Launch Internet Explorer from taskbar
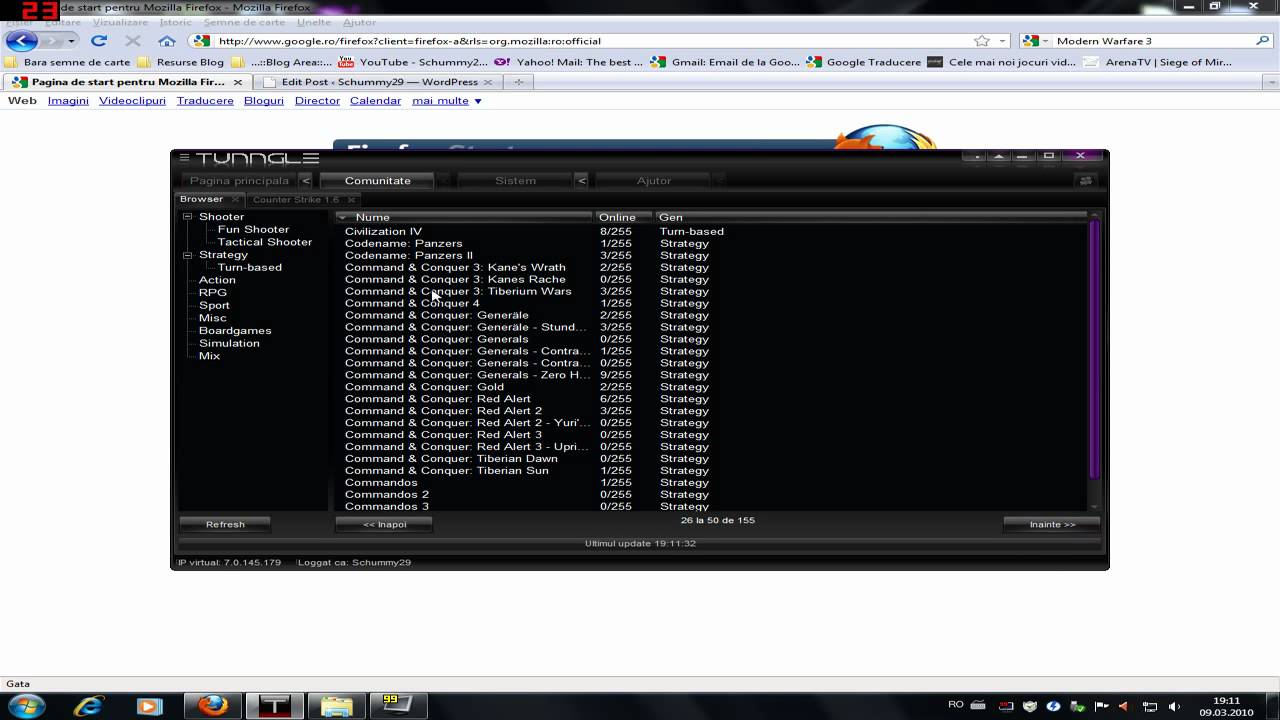Viewport: 1280px width, 720px height. [89, 705]
